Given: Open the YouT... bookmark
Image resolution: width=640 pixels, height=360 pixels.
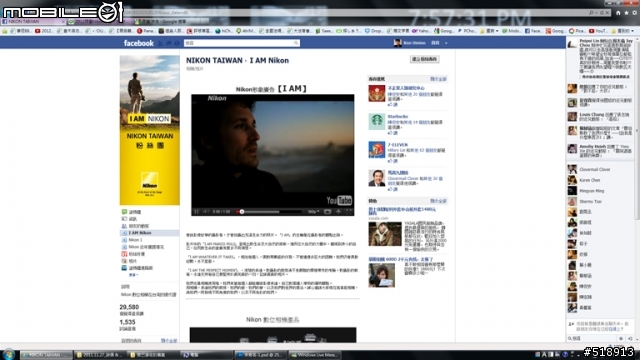Looking at the screenshot, I should coord(598,31).
